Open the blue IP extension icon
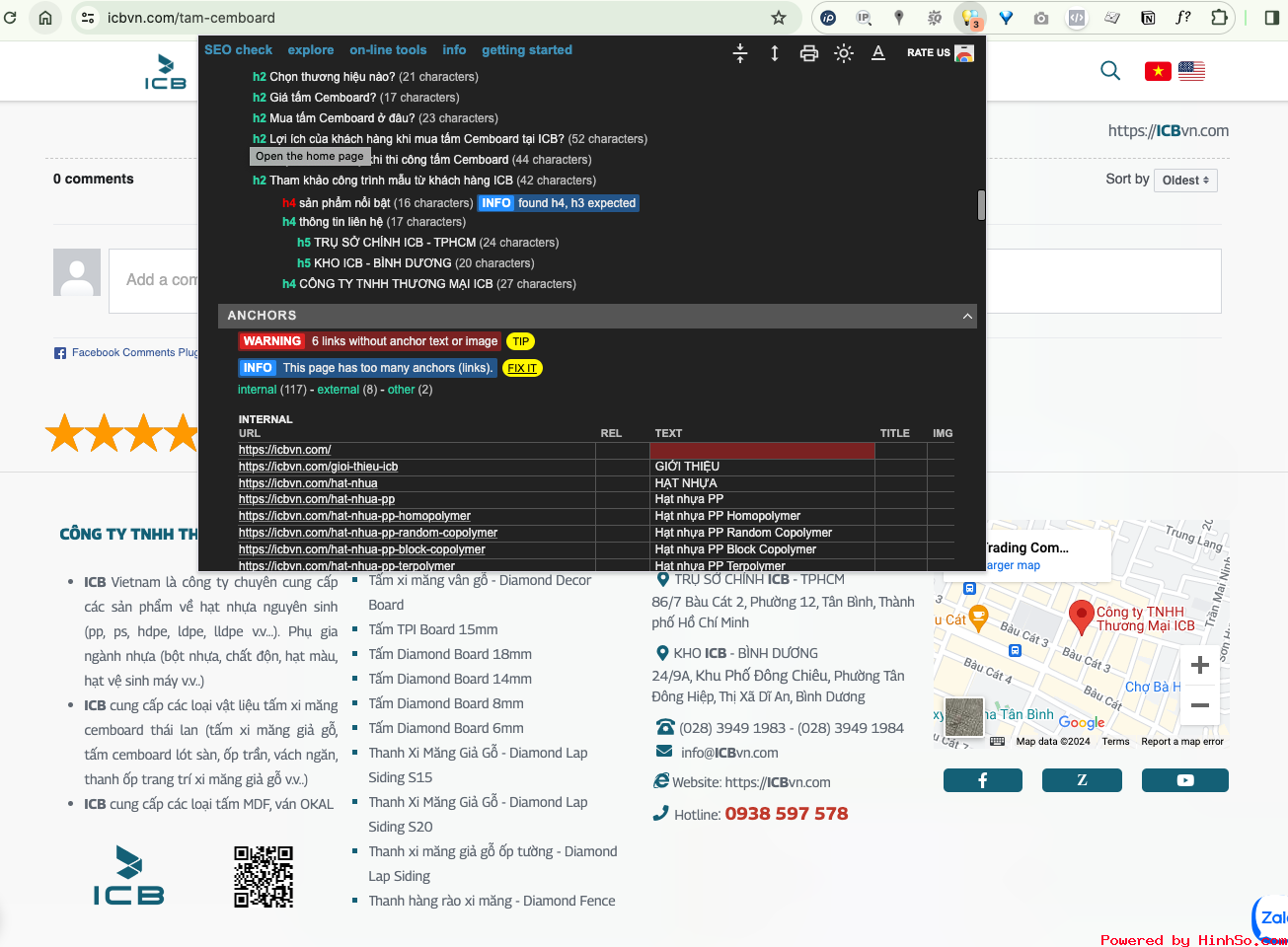This screenshot has width=1288, height=947. pyautogui.click(x=829, y=18)
